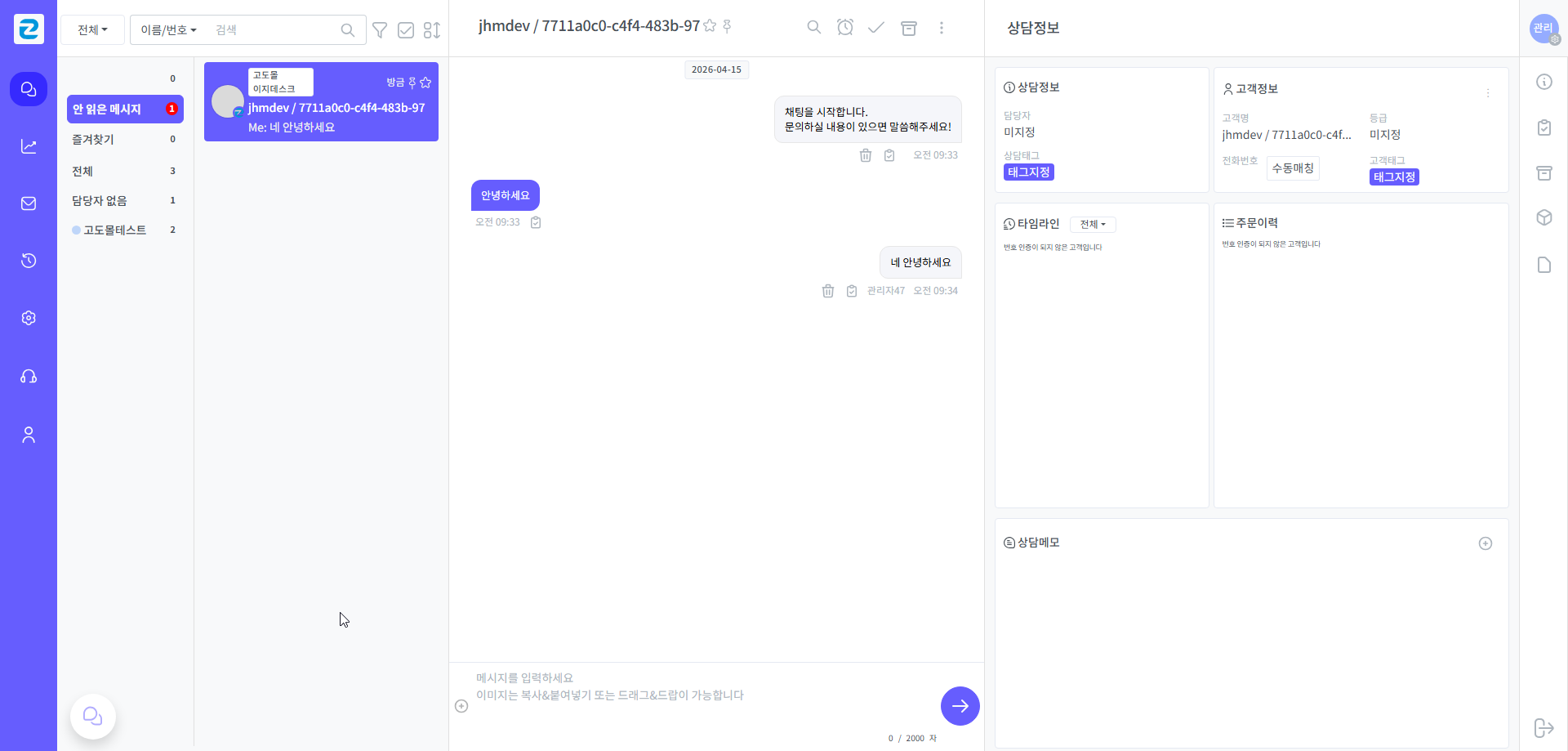Click the archive box icon in chat header
The height and width of the screenshot is (751, 1568).
tap(908, 28)
